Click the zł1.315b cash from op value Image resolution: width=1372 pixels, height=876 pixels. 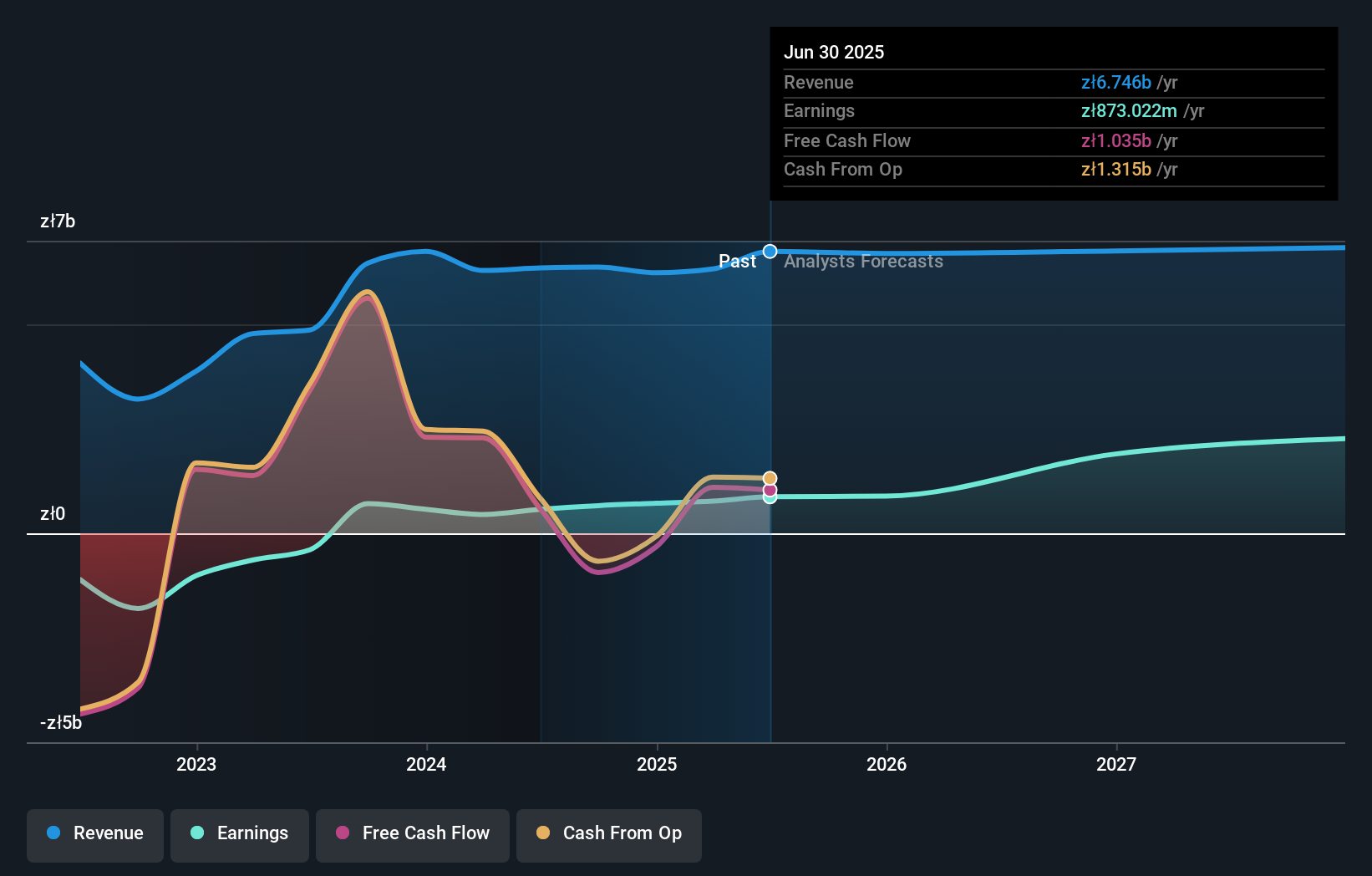(1116, 169)
